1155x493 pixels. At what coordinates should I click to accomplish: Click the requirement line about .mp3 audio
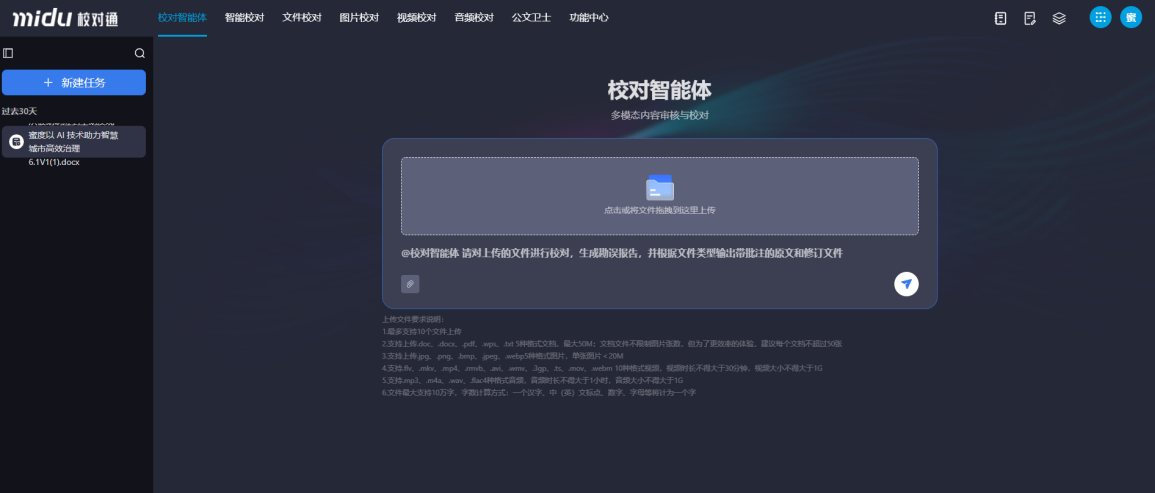coord(533,380)
